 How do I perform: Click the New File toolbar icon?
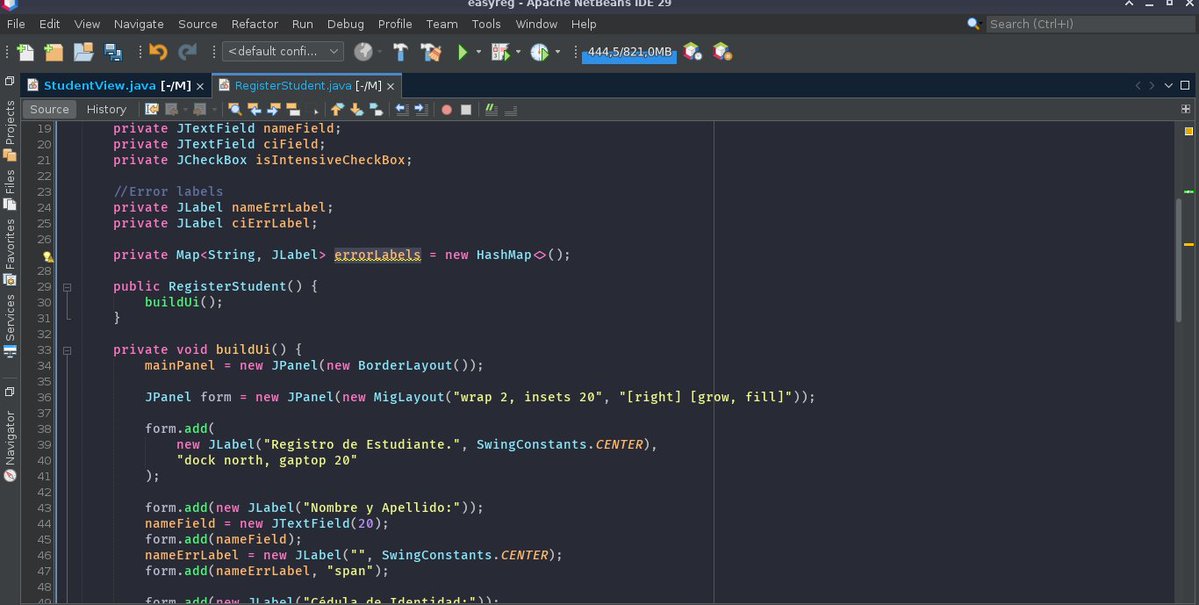pyautogui.click(x=25, y=52)
